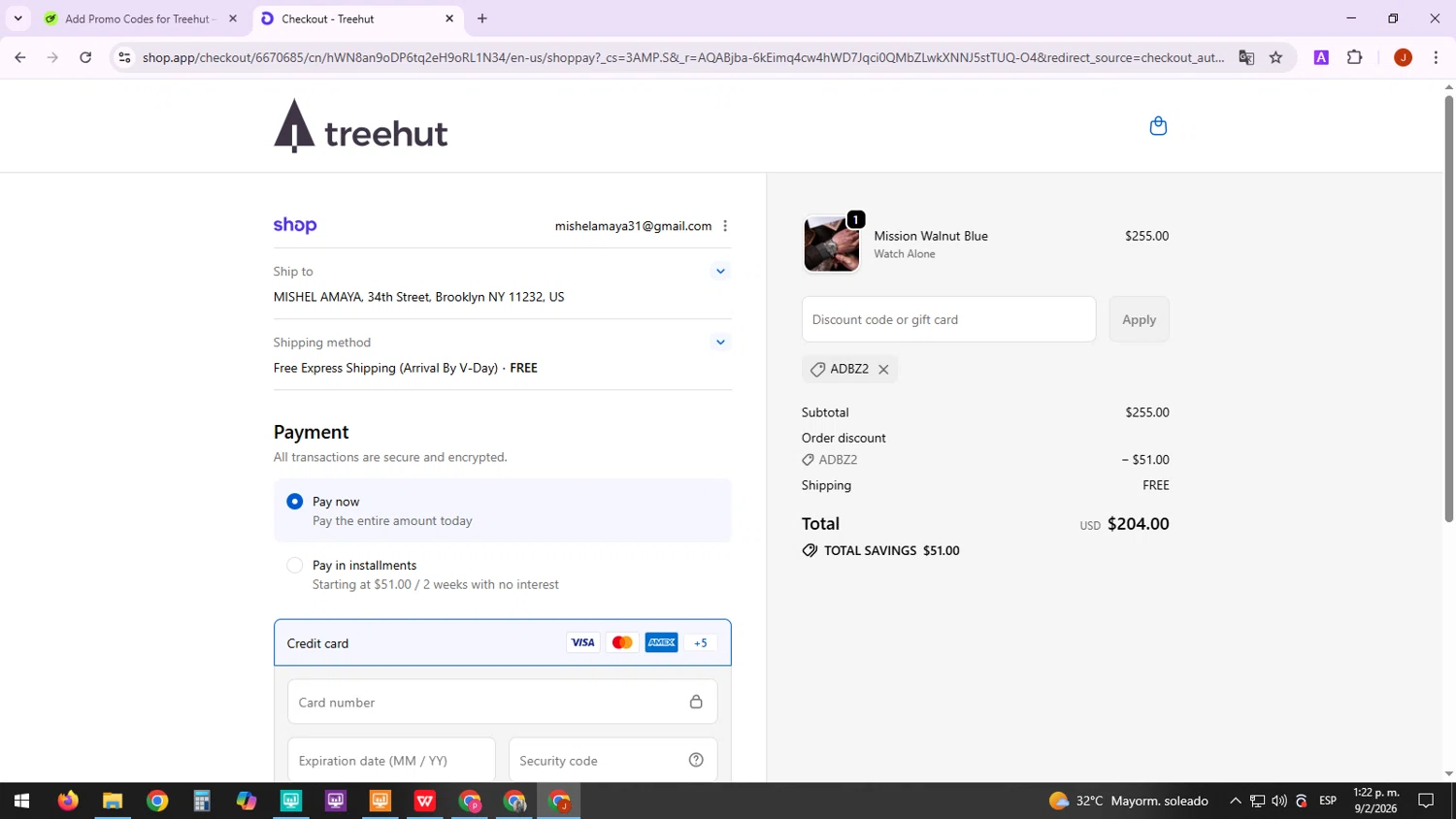Remove the ADBZ2 discount code tag
Image resolution: width=1456 pixels, height=819 pixels.
(883, 369)
